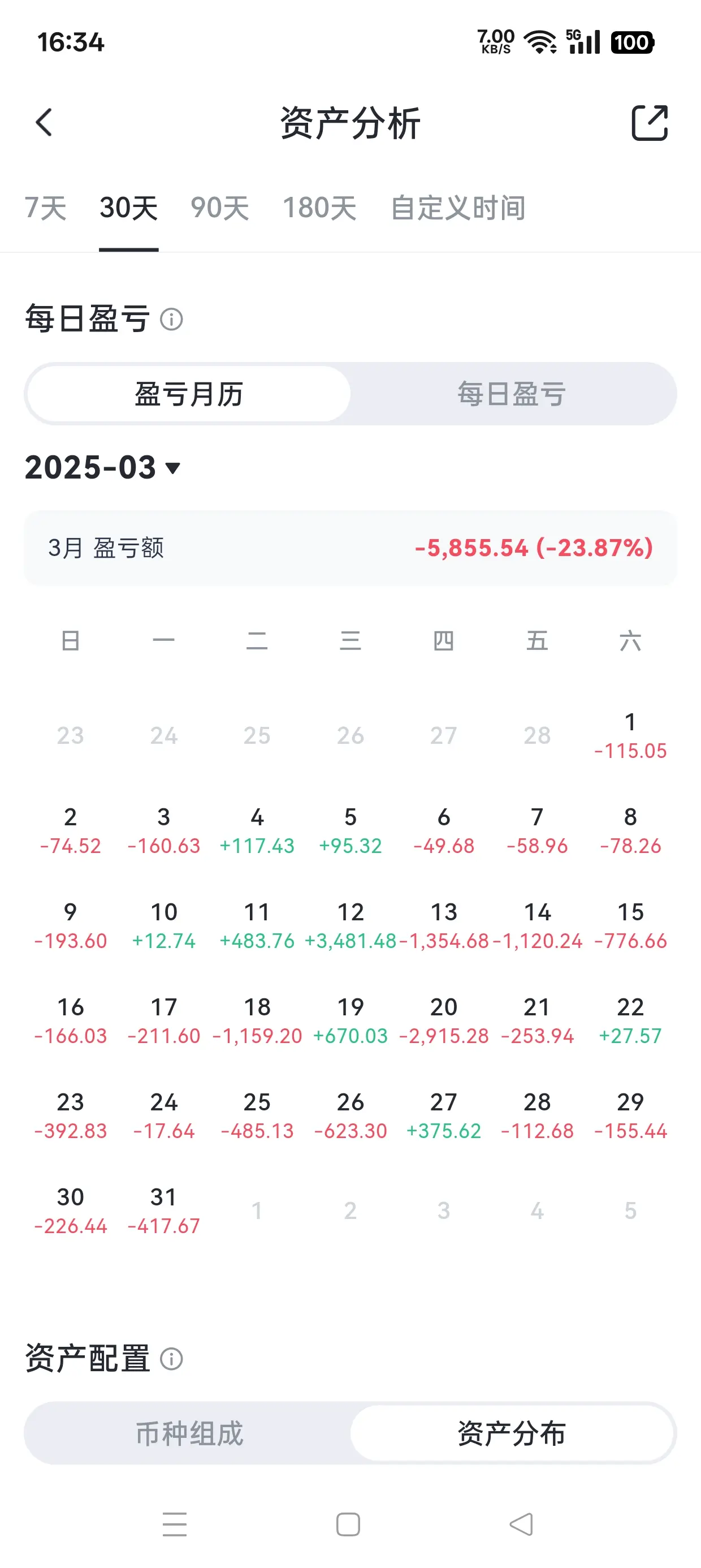This screenshot has height=1568, width=701.
Task: Tap the back arrow icon
Action: point(44,122)
